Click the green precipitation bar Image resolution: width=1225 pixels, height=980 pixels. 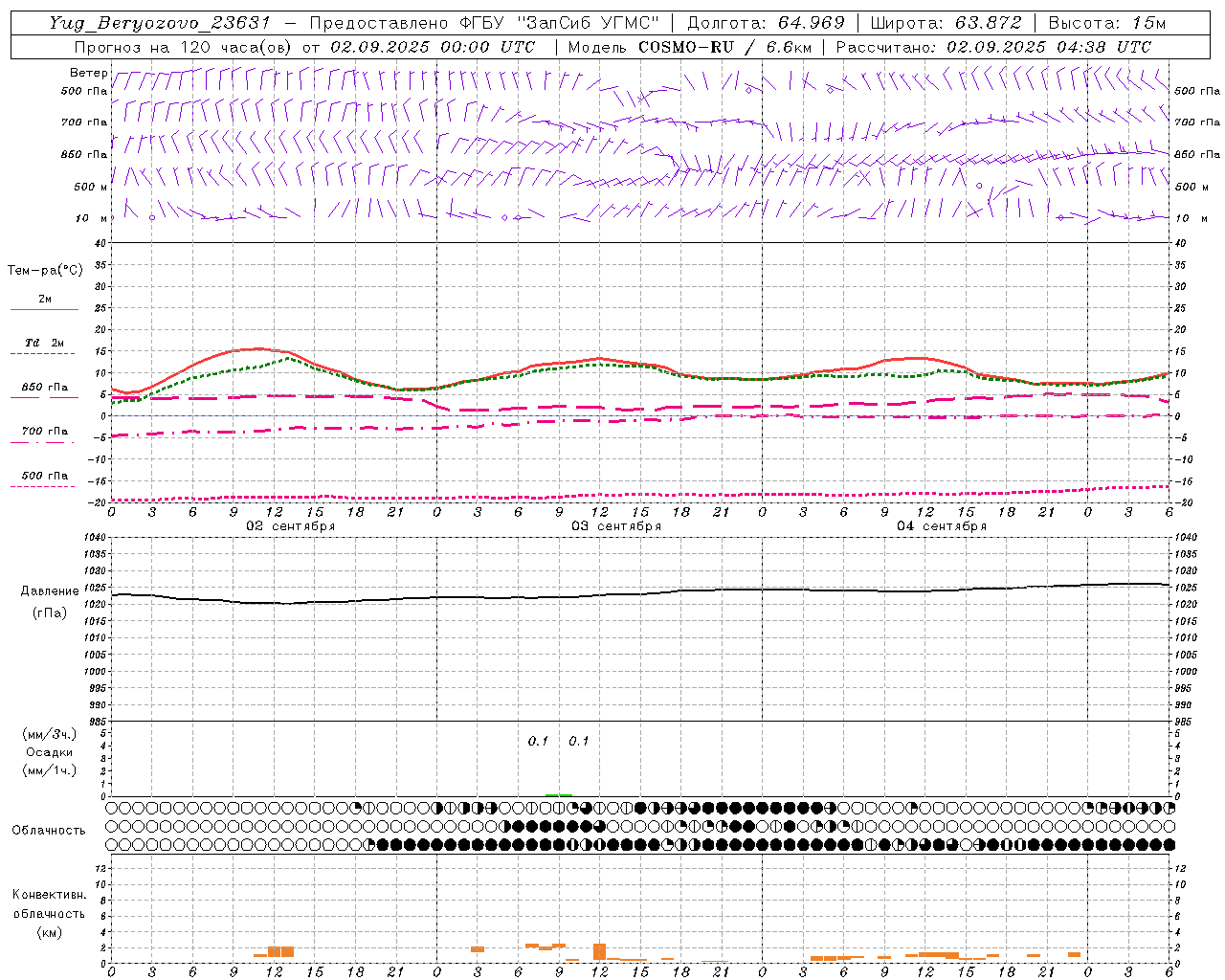coord(559,794)
